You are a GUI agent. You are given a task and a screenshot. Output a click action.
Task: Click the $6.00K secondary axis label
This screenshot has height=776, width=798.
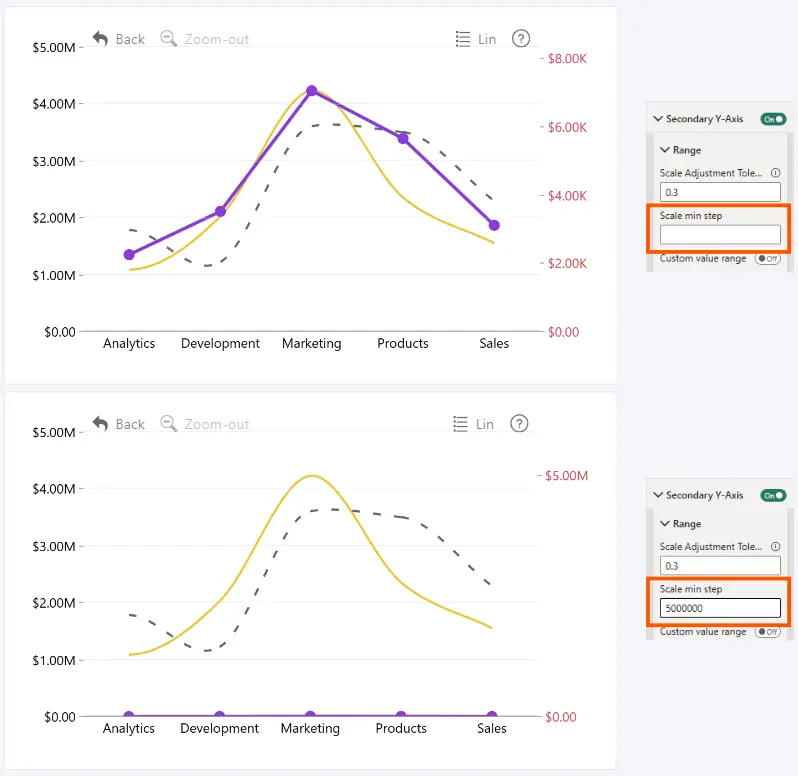(567, 127)
